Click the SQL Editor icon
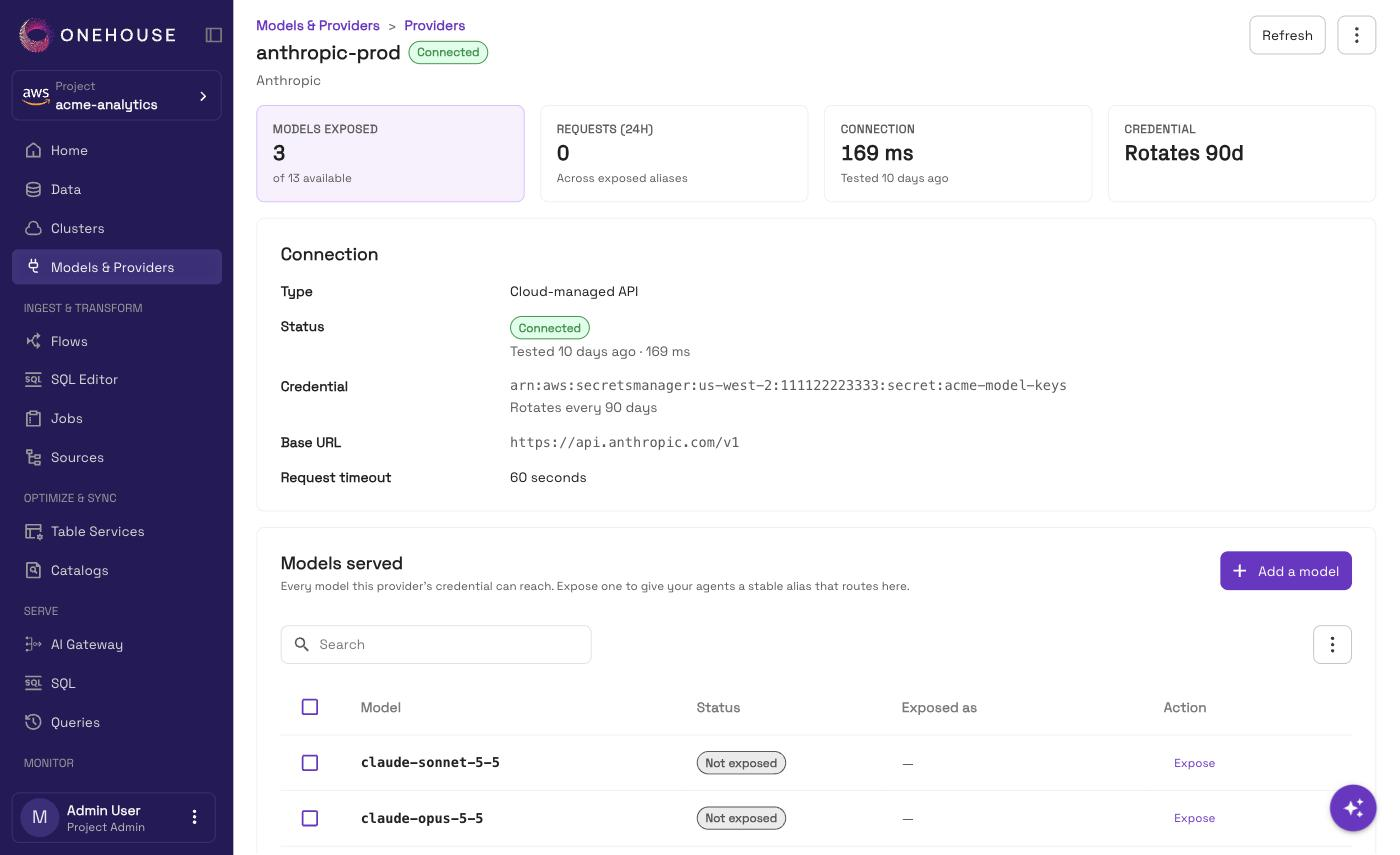The height and width of the screenshot is (855, 1400). pyautogui.click(x=34, y=379)
